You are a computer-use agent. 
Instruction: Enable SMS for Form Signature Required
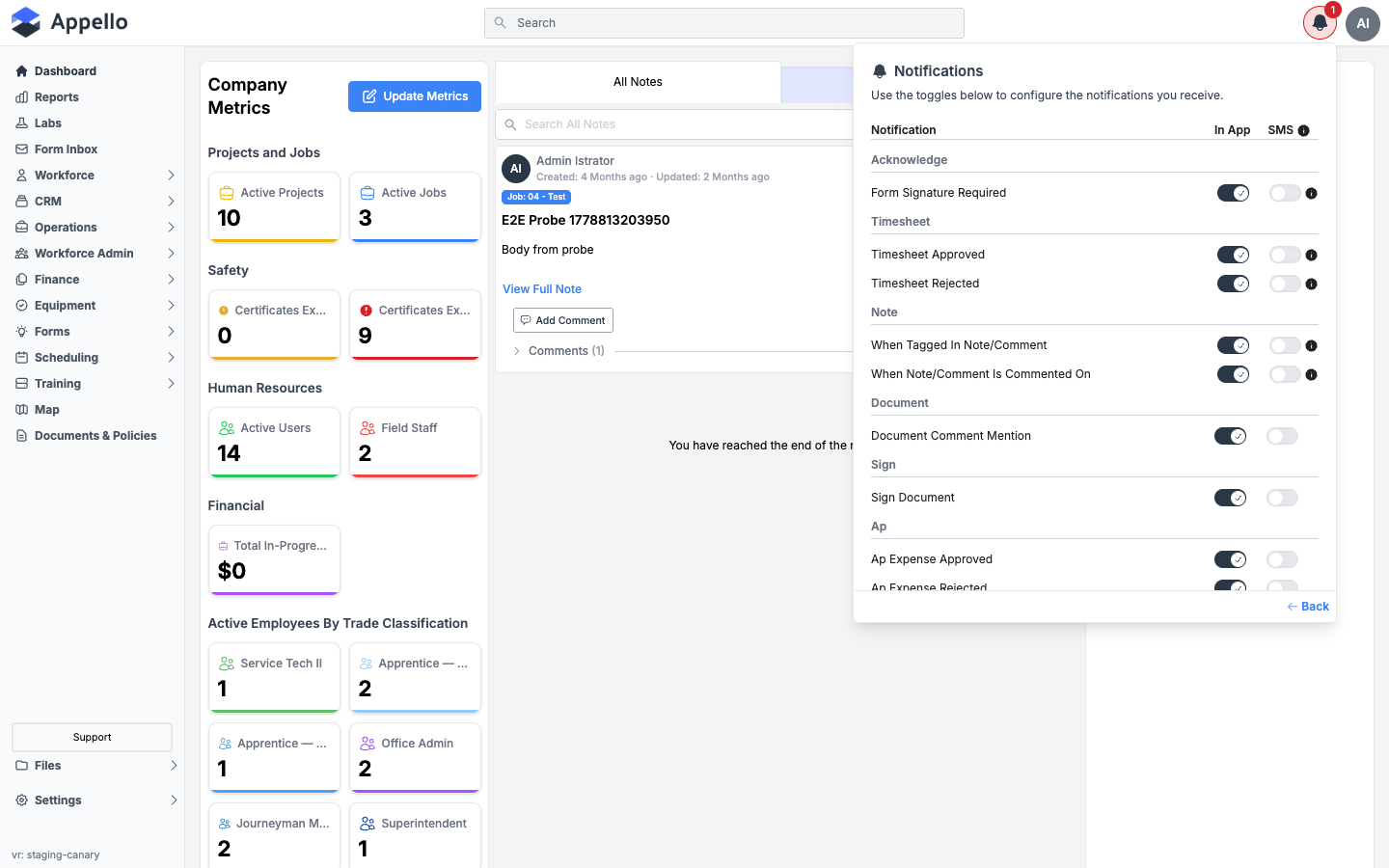[1285, 193]
